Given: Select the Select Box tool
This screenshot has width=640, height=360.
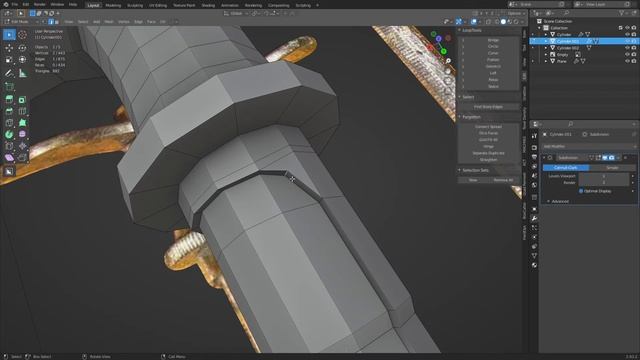Looking at the screenshot, I should point(9,35).
